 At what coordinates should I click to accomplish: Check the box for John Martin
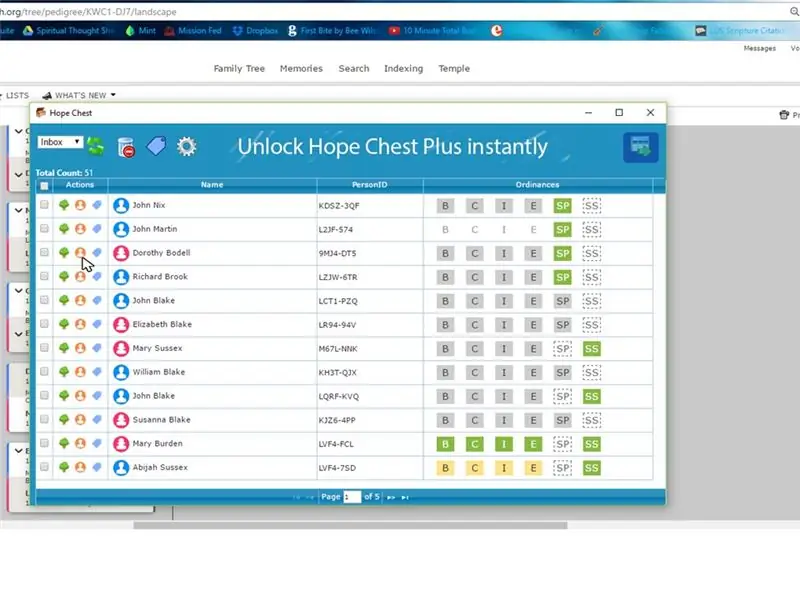(x=44, y=229)
